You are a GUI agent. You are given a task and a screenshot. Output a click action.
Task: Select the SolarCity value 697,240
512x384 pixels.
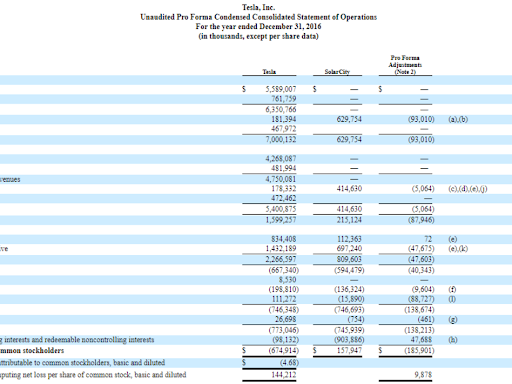click(349, 248)
